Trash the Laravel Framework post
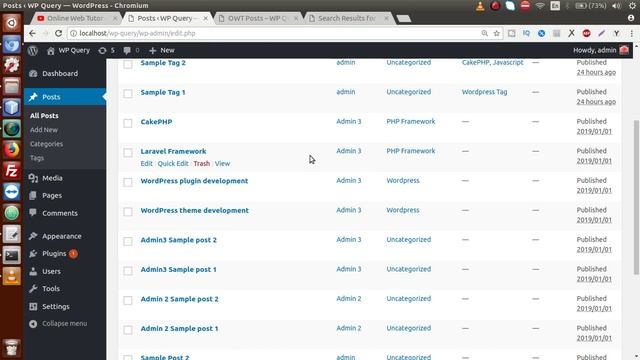The height and width of the screenshot is (360, 640). pyautogui.click(x=202, y=163)
